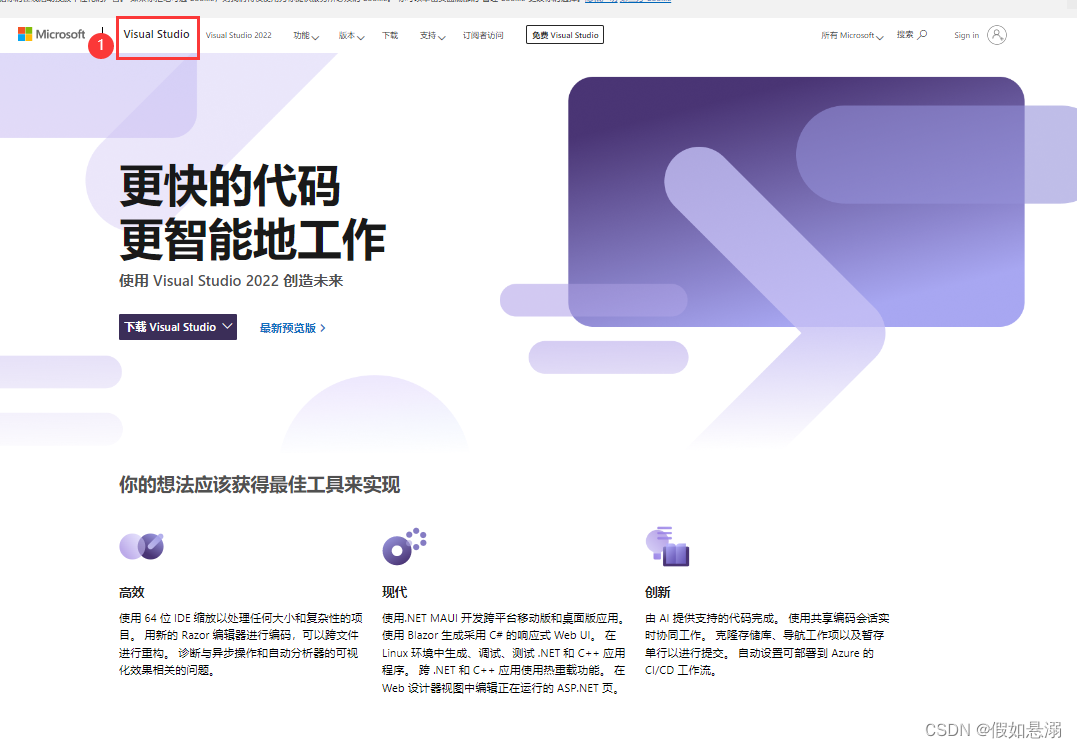
Task: Click the Microsoft logo
Action: (52, 34)
